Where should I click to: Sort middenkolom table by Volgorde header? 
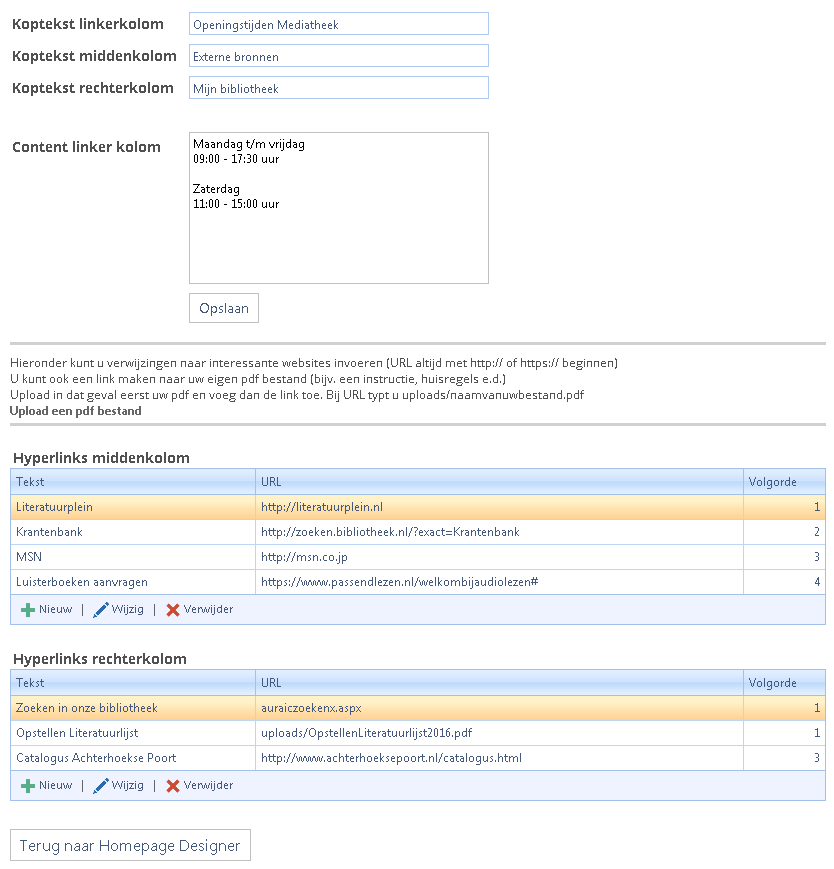(772, 482)
